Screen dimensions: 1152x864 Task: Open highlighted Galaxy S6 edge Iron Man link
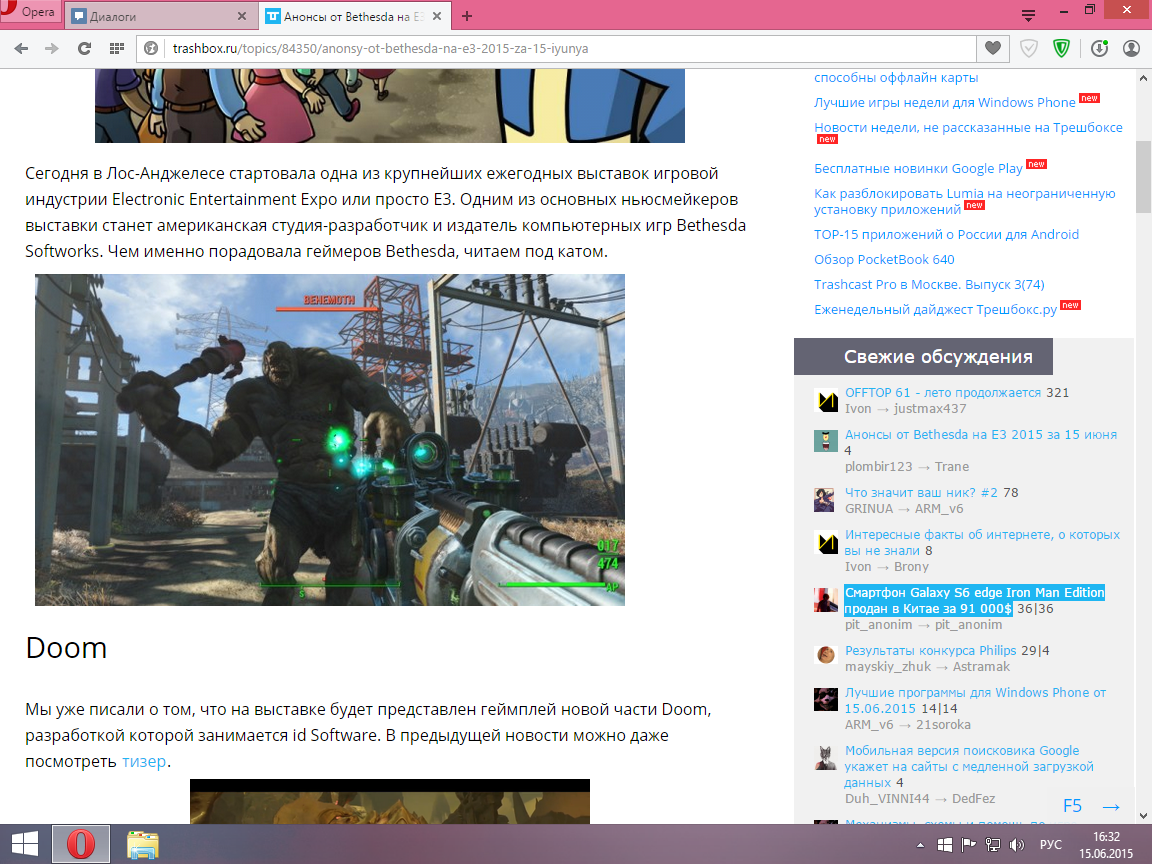click(974, 600)
